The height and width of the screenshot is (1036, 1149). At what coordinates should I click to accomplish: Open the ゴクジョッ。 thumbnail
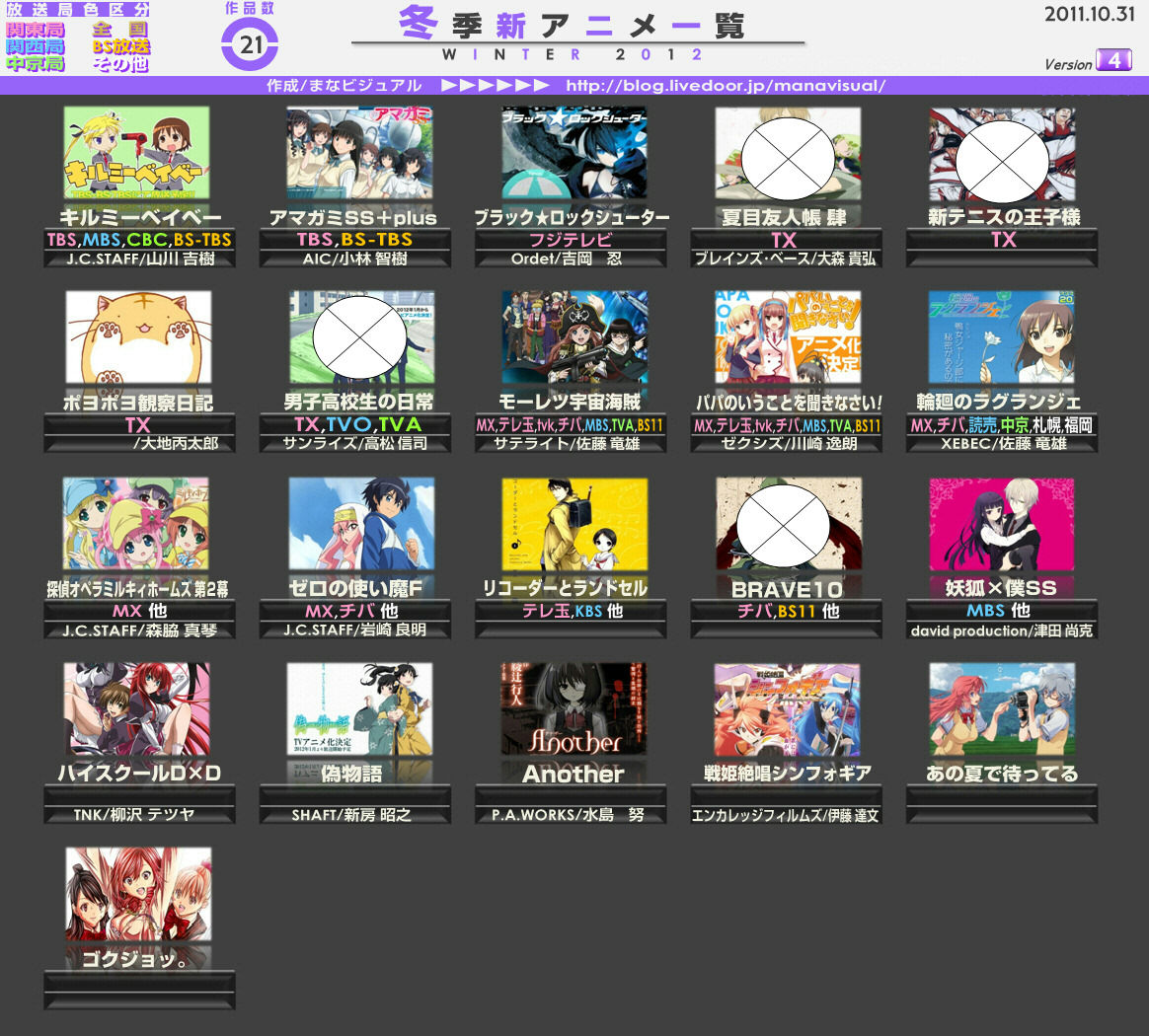[138, 894]
